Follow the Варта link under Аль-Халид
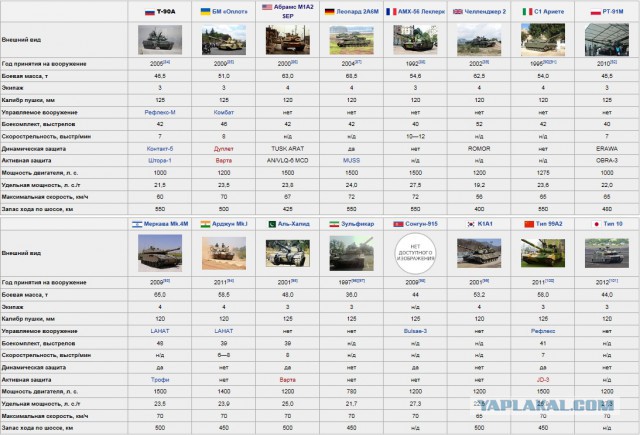This screenshot has height=435, width=640. [288, 380]
